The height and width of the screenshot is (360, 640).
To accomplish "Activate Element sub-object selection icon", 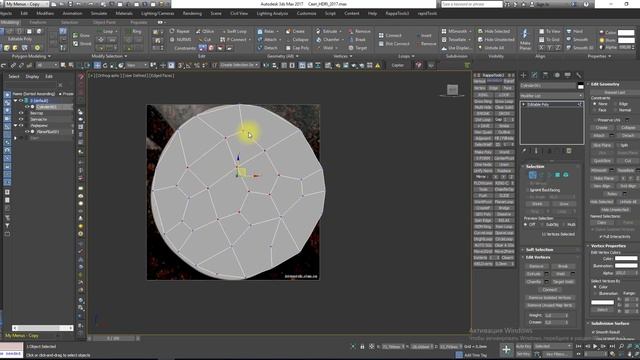I will (566, 175).
